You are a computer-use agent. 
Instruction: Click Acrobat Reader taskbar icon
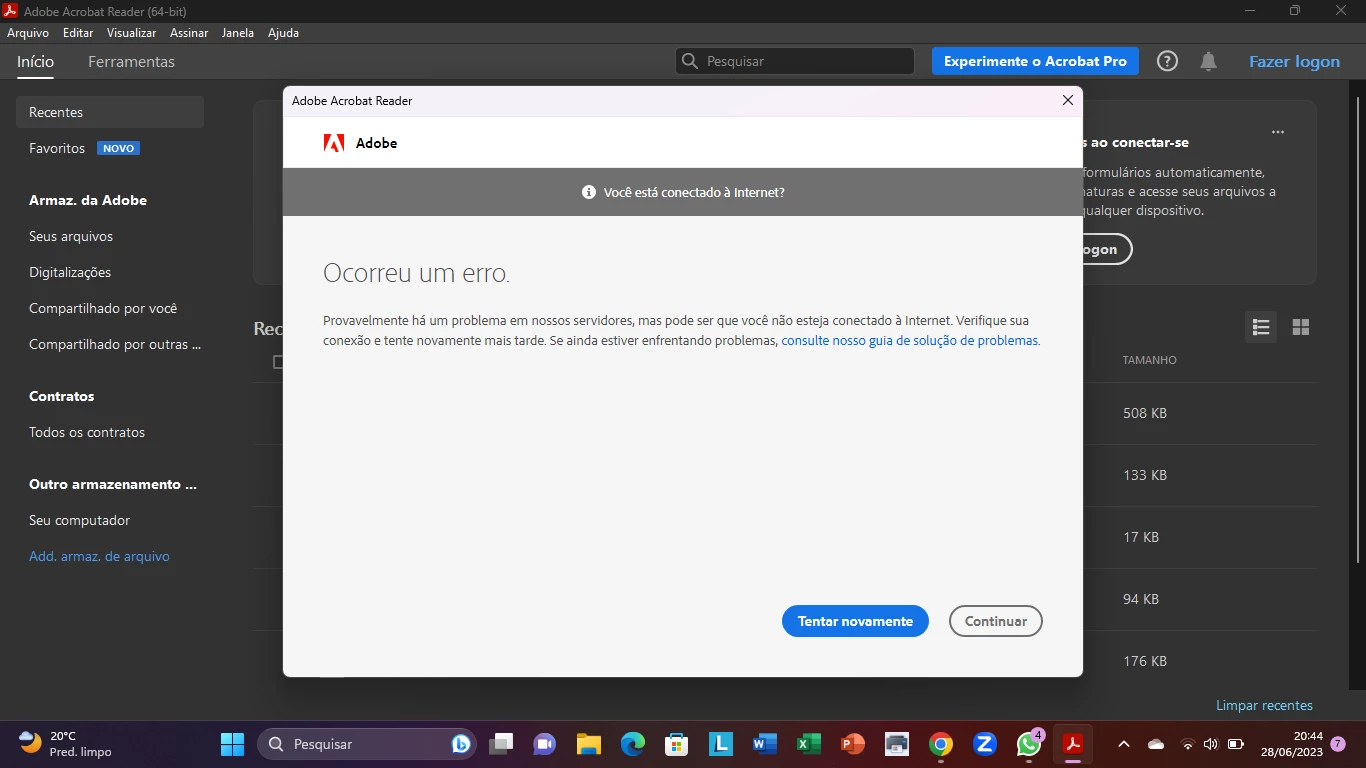point(1073,744)
